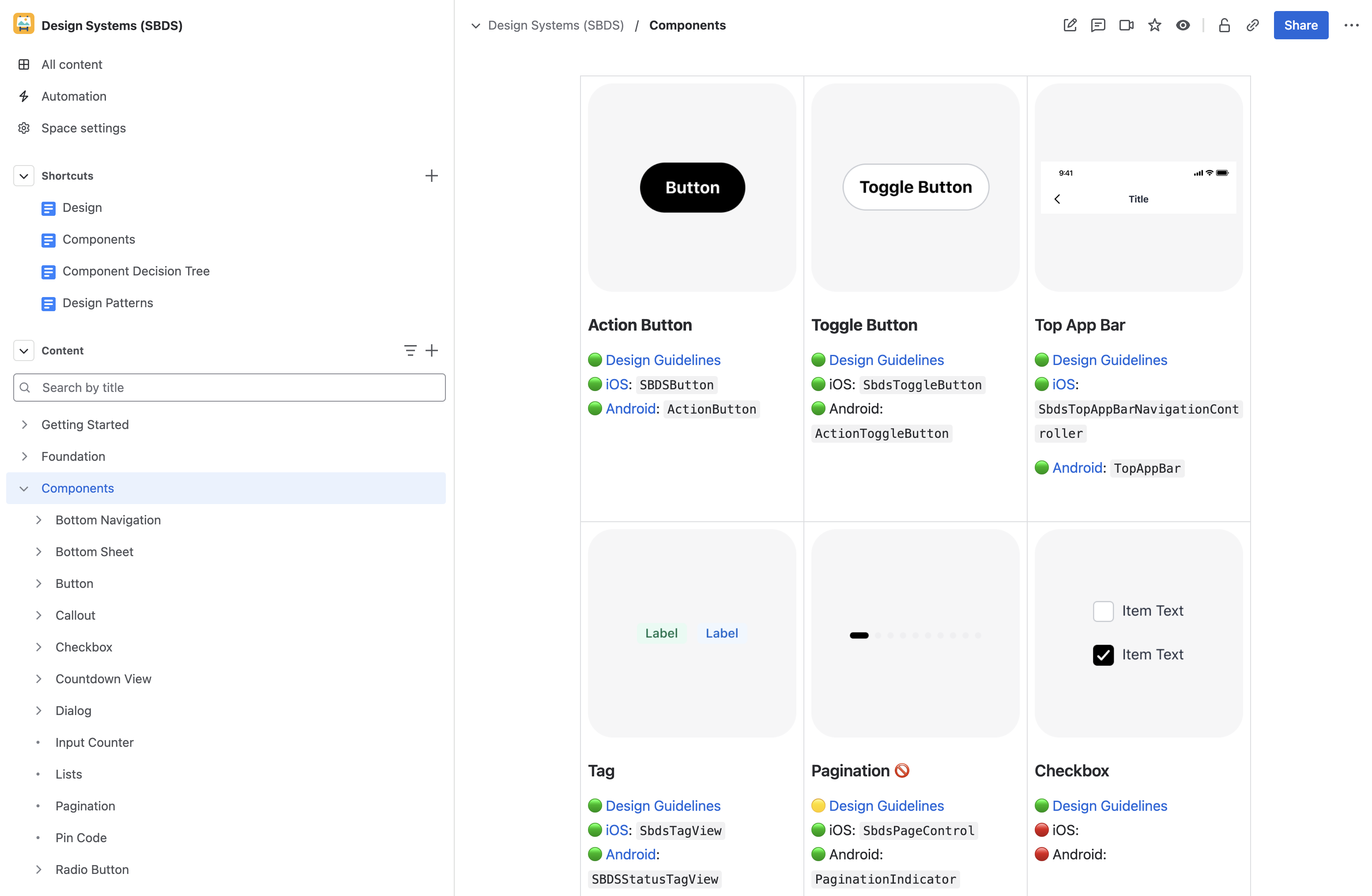Collapse the Content section
The image size is (1372, 896).
24,350
